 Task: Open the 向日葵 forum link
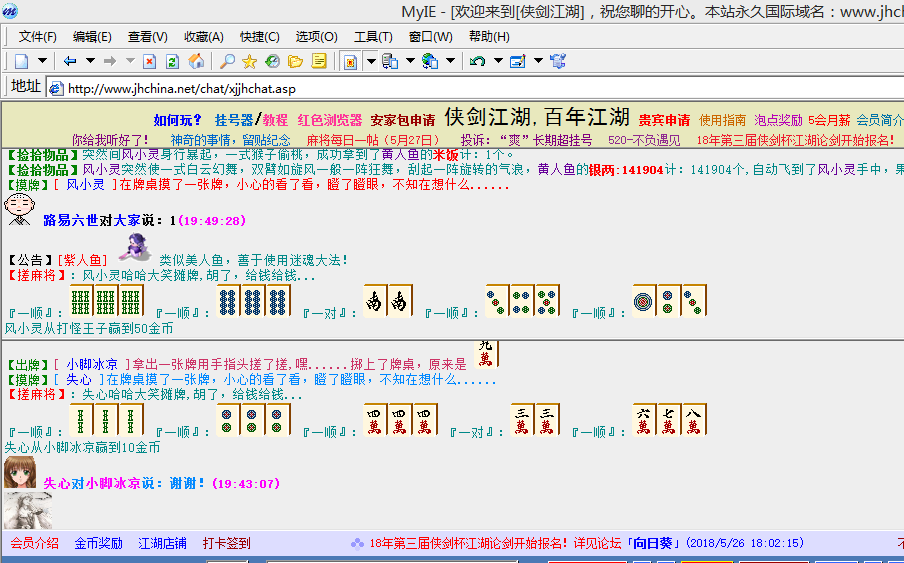point(653,543)
